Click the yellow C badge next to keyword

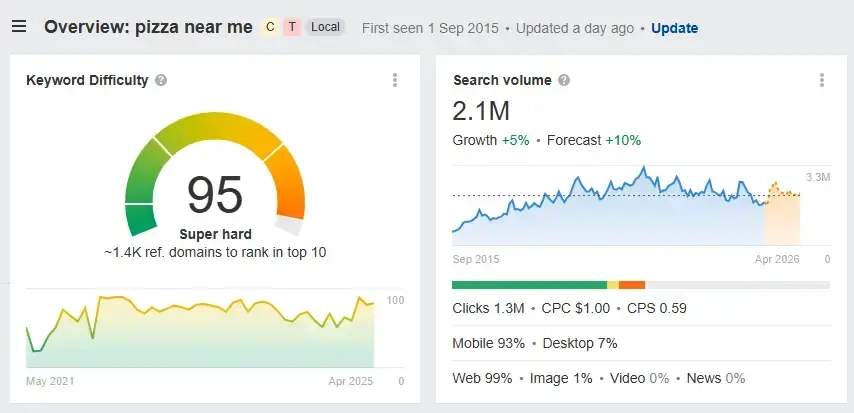tap(269, 27)
